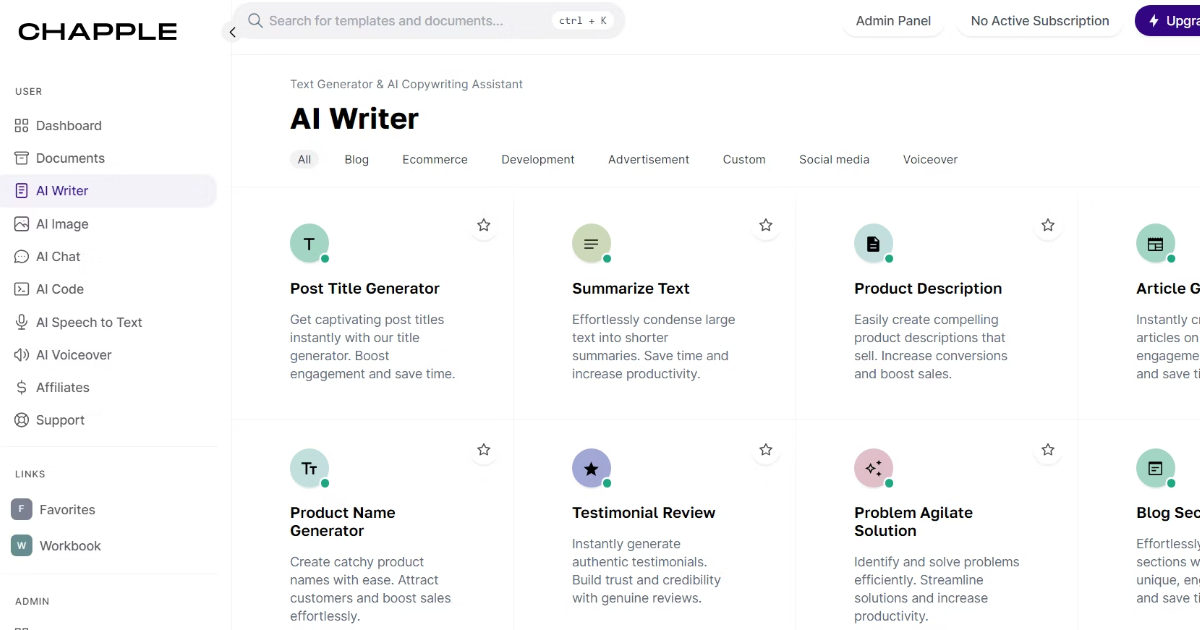The image size is (1200, 630).
Task: Collapse the sidebar with chevron arrow
Action: pyautogui.click(x=232, y=32)
